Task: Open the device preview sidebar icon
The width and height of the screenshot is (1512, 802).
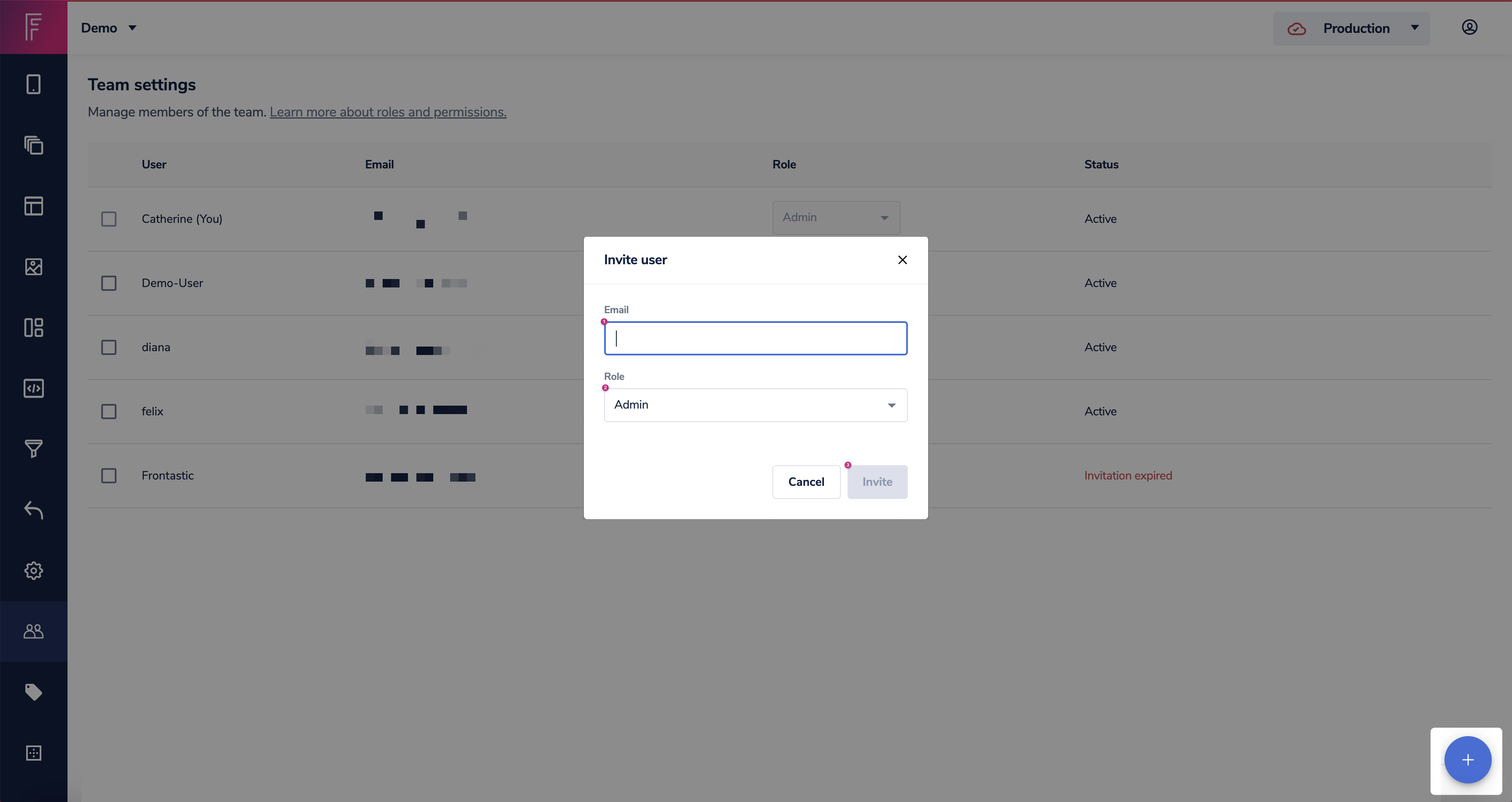Action: [x=33, y=84]
